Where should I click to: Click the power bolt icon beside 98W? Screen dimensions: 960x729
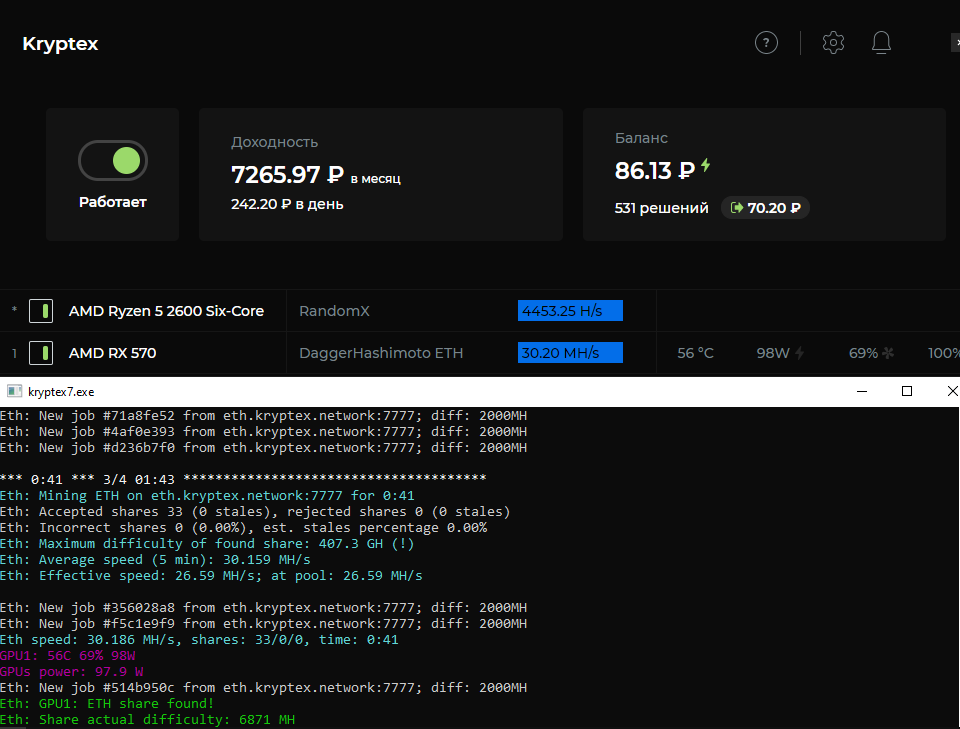click(x=799, y=353)
